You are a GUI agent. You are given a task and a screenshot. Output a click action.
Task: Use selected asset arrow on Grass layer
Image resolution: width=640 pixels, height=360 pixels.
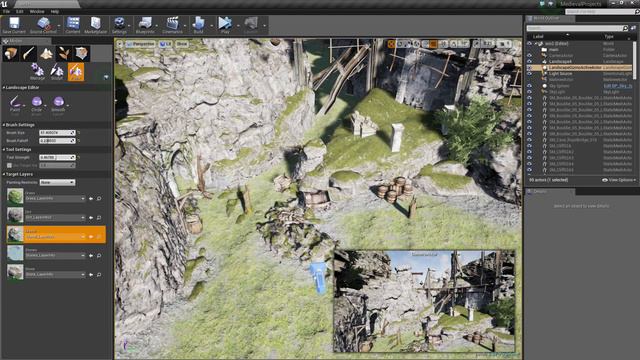91,199
